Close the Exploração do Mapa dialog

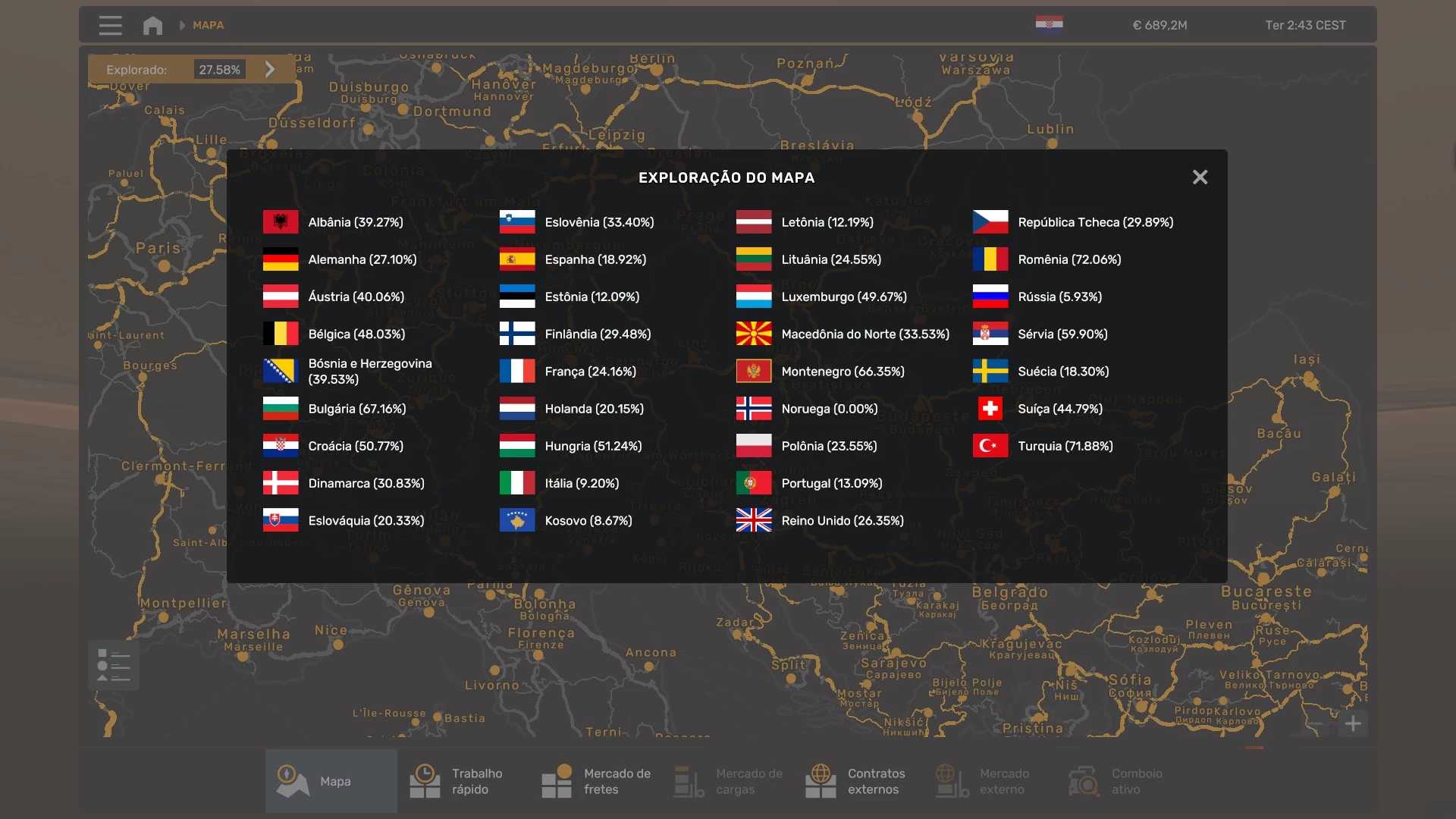click(x=1200, y=177)
